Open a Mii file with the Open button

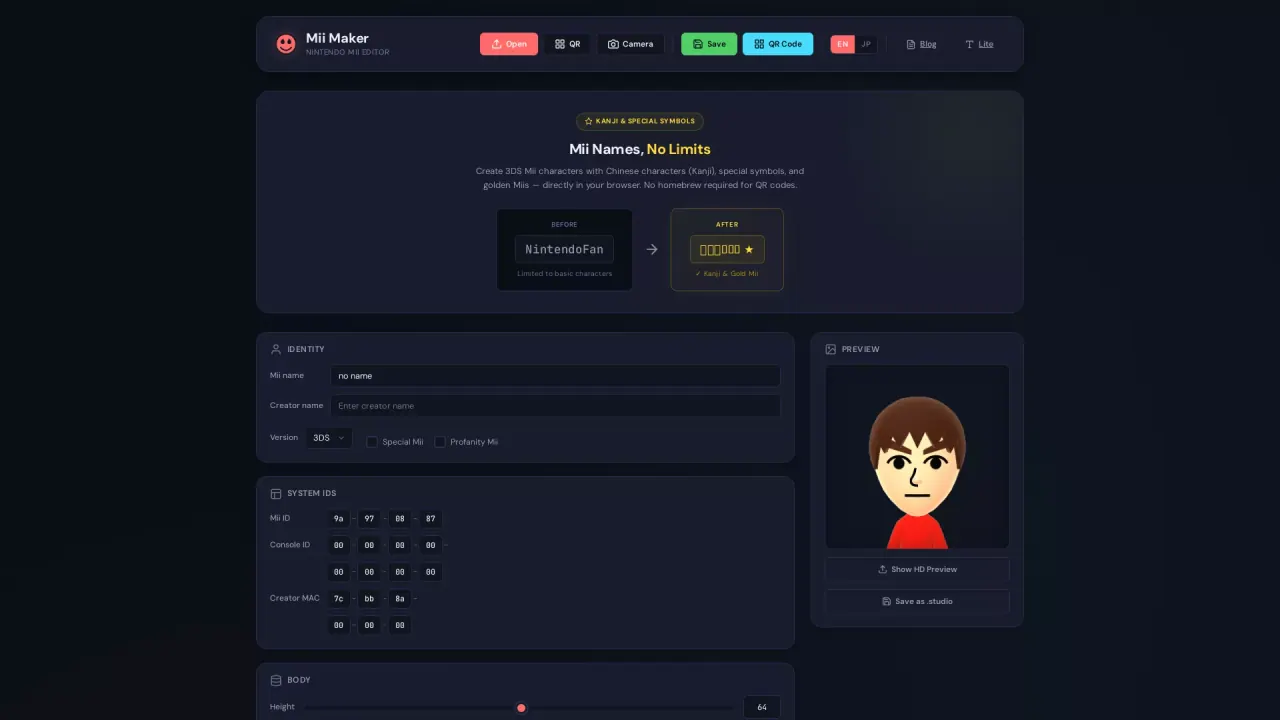pos(509,44)
